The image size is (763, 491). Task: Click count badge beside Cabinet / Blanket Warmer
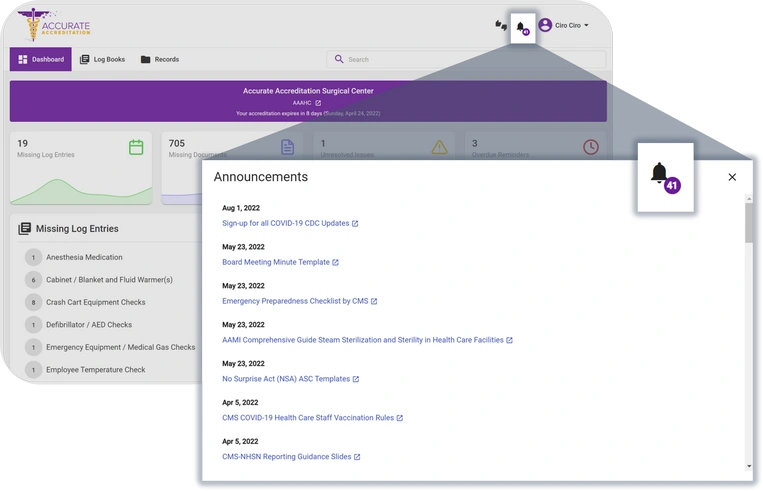click(33, 280)
